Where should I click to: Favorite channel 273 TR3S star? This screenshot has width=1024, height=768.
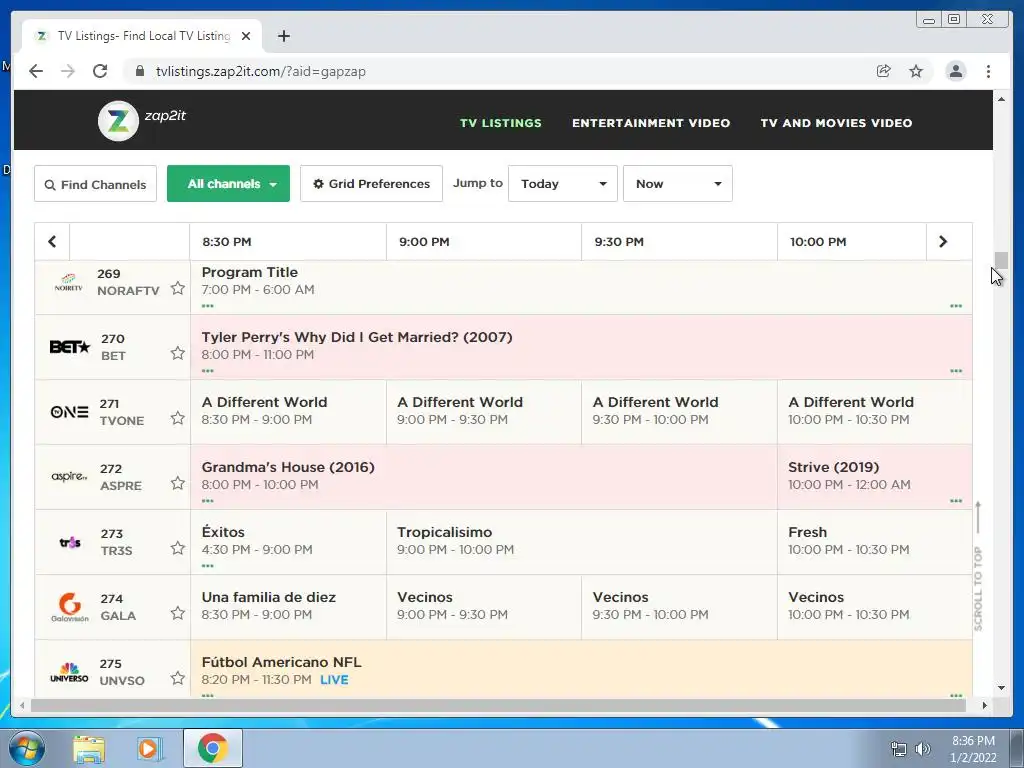pyautogui.click(x=178, y=548)
